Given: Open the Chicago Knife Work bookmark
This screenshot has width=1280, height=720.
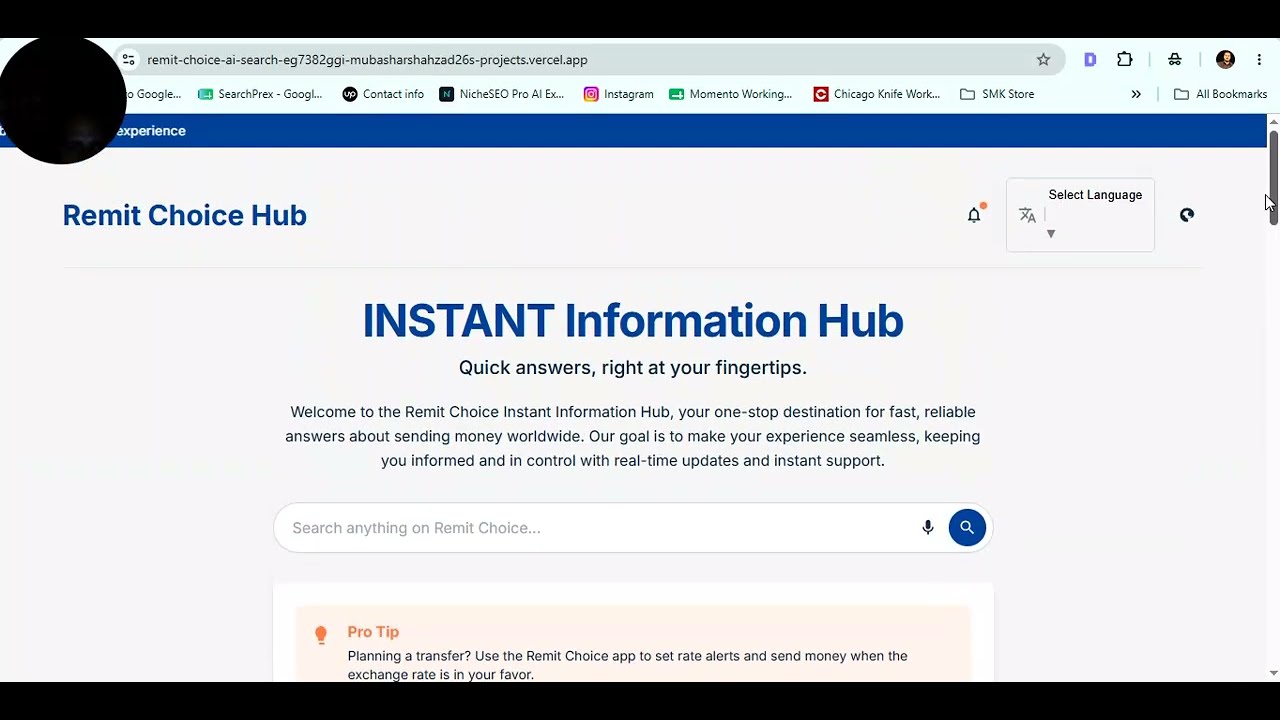Looking at the screenshot, I should (x=877, y=94).
